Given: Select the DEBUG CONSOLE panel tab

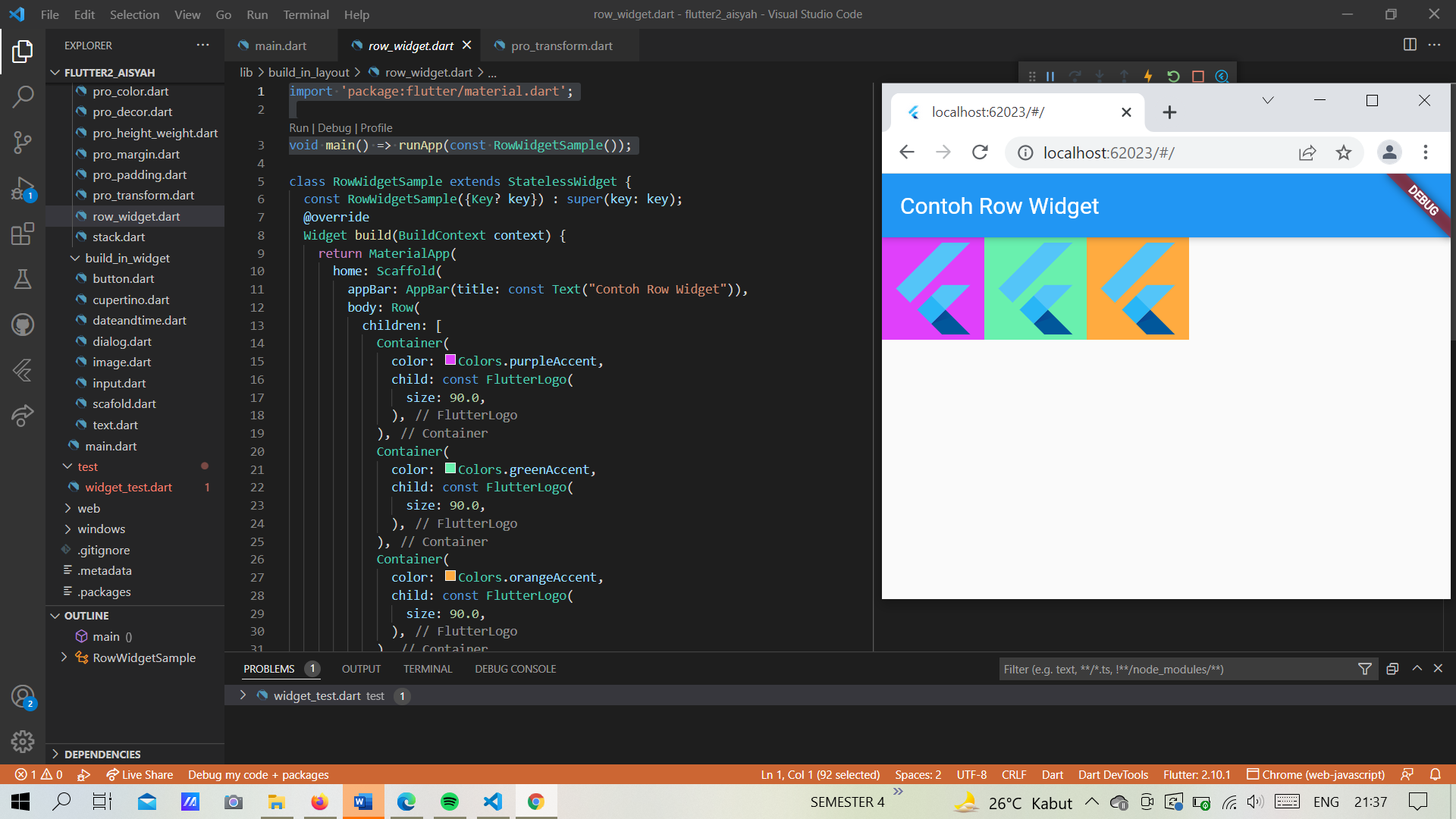Looking at the screenshot, I should [515, 668].
